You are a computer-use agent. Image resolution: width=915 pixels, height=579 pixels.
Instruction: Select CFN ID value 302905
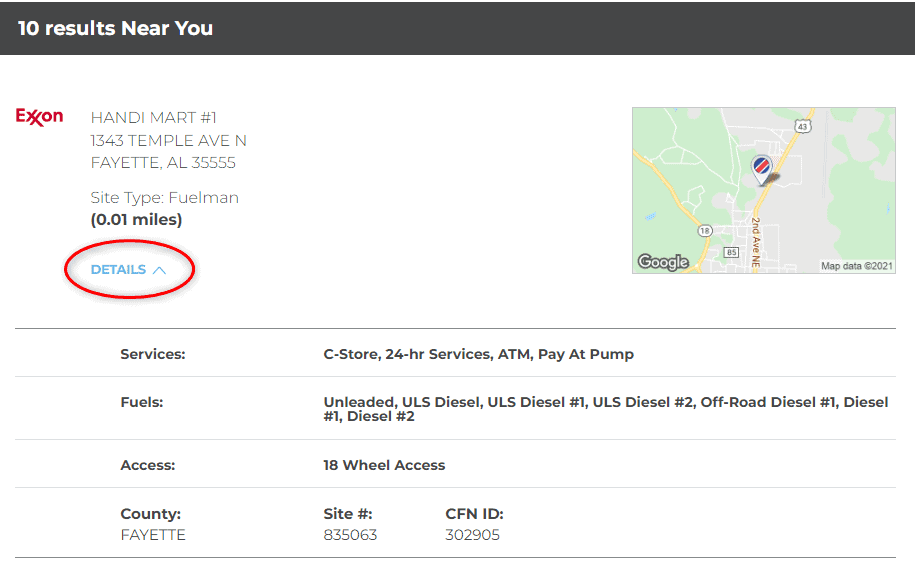(472, 535)
